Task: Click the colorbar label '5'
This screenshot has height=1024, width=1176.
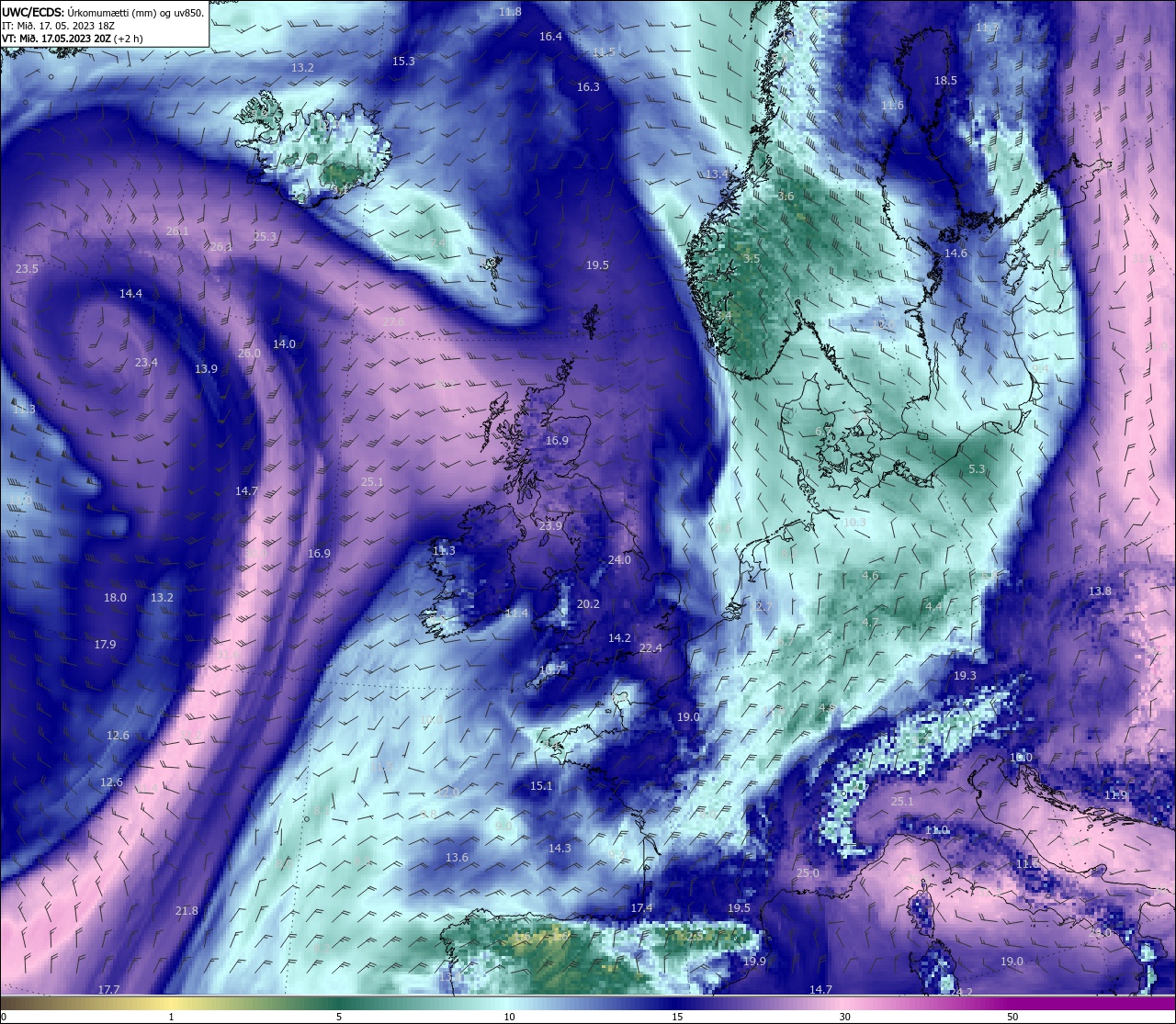Action: [339, 1017]
